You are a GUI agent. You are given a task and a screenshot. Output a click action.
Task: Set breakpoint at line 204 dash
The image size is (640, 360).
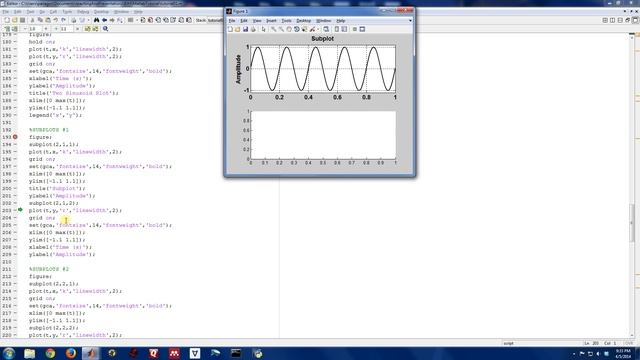click(15, 218)
